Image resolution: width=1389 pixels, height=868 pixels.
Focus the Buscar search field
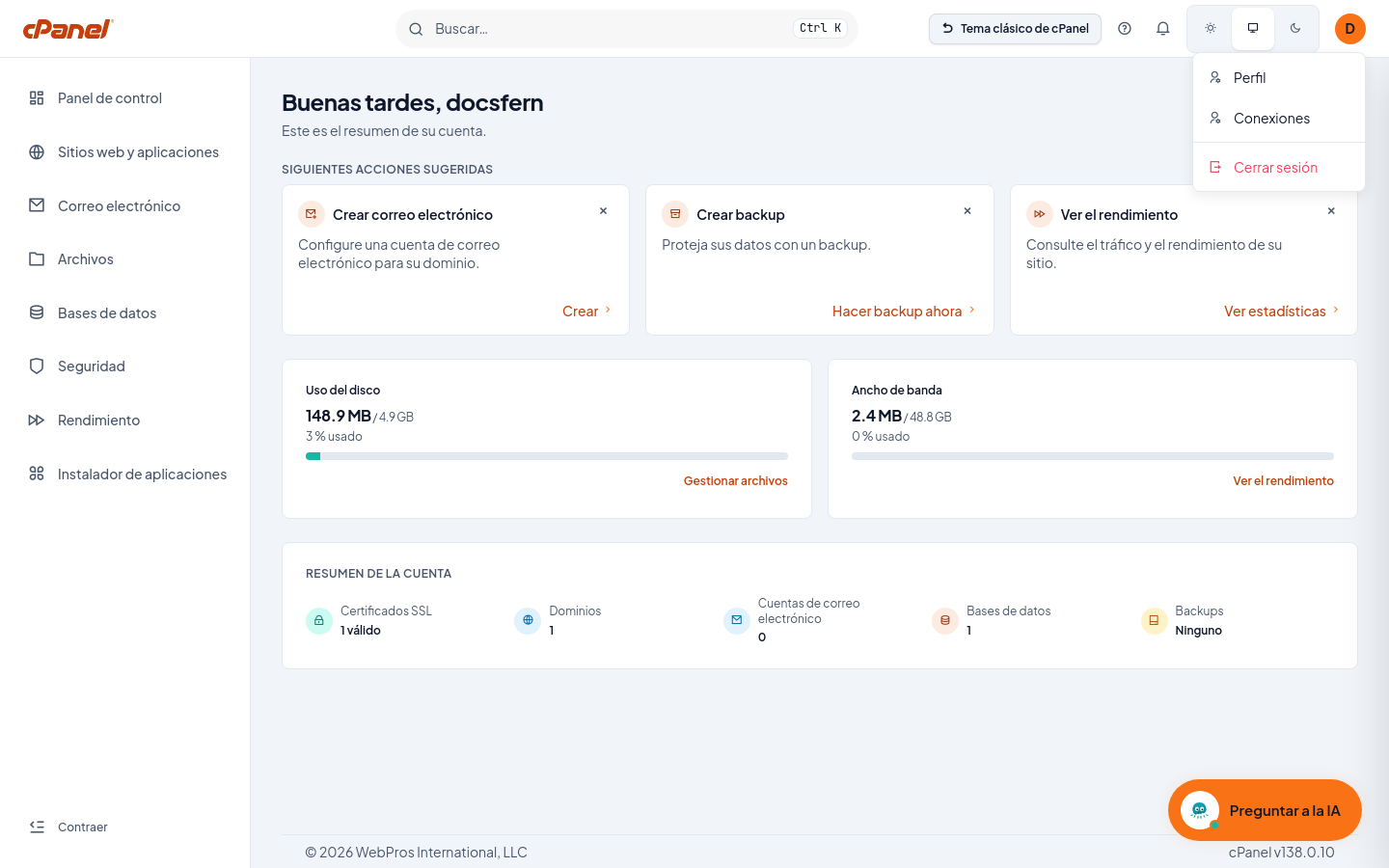(x=627, y=29)
